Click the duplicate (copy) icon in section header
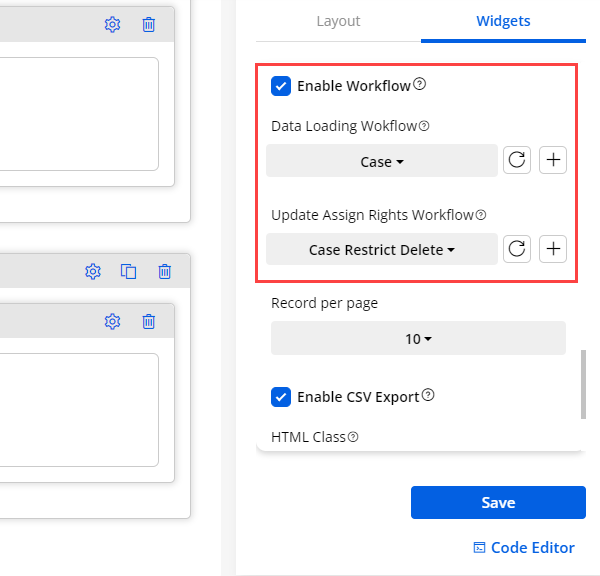600x576 pixels. pos(128,271)
